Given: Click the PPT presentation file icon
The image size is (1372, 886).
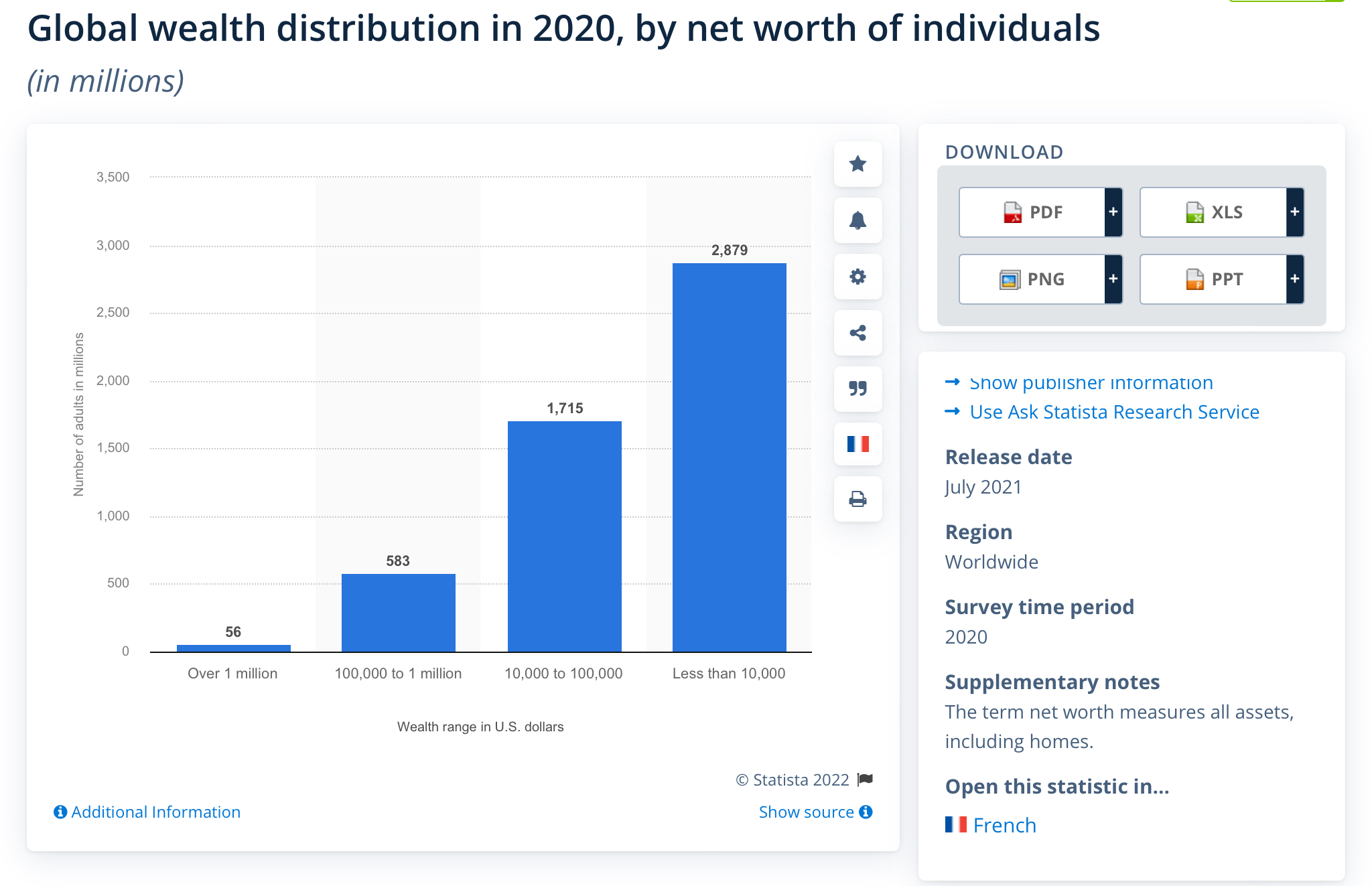Looking at the screenshot, I should point(1194,279).
